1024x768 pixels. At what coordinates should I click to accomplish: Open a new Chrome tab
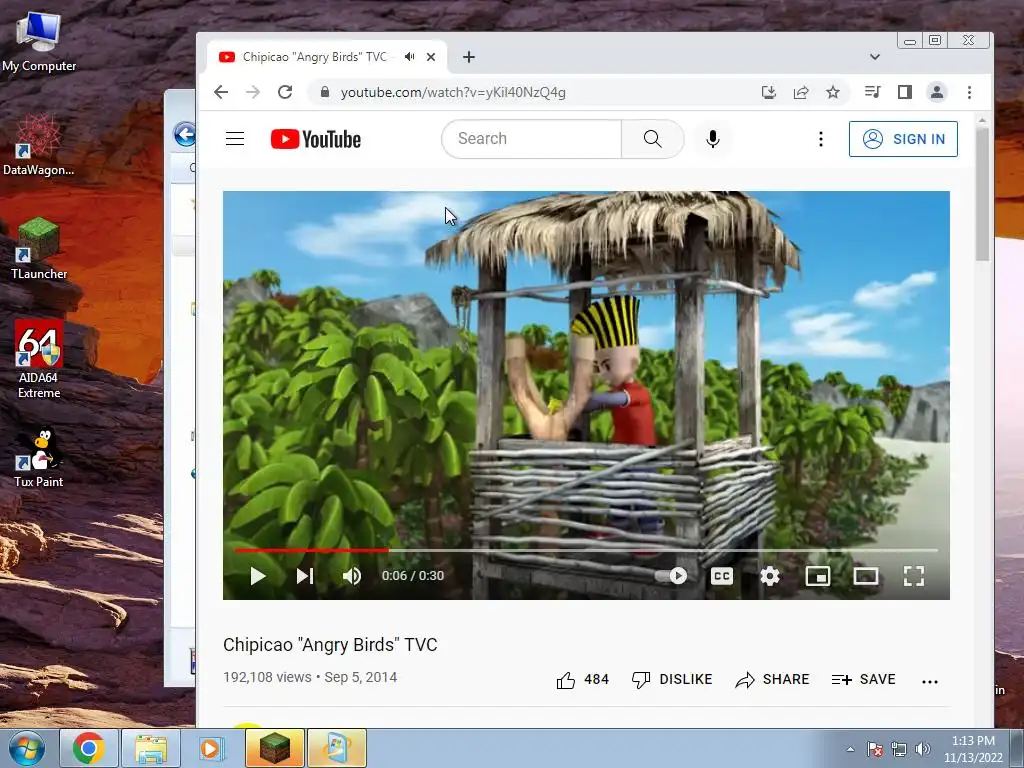pos(469,57)
